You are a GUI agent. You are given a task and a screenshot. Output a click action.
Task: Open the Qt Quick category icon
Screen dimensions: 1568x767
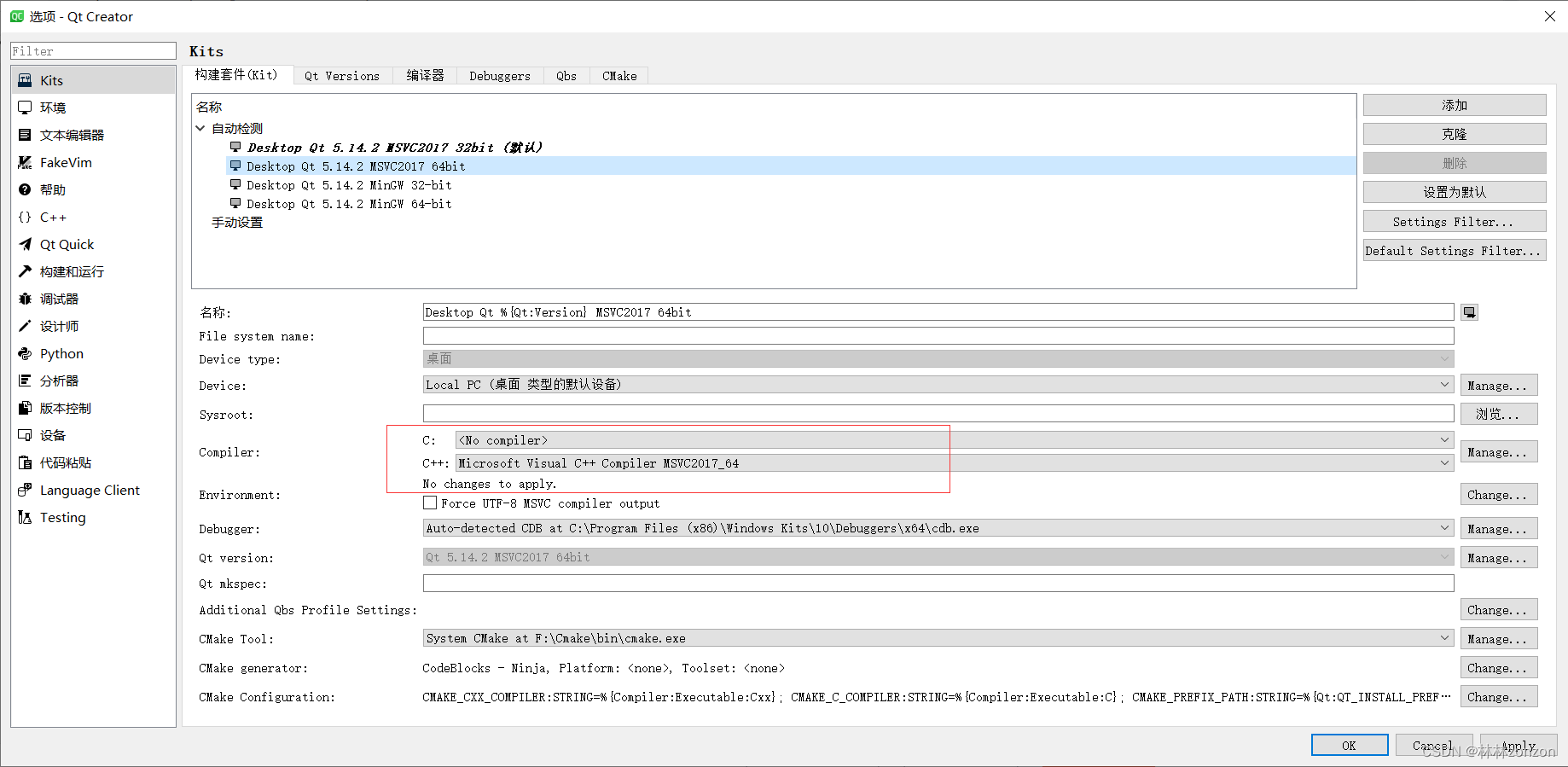[25, 244]
